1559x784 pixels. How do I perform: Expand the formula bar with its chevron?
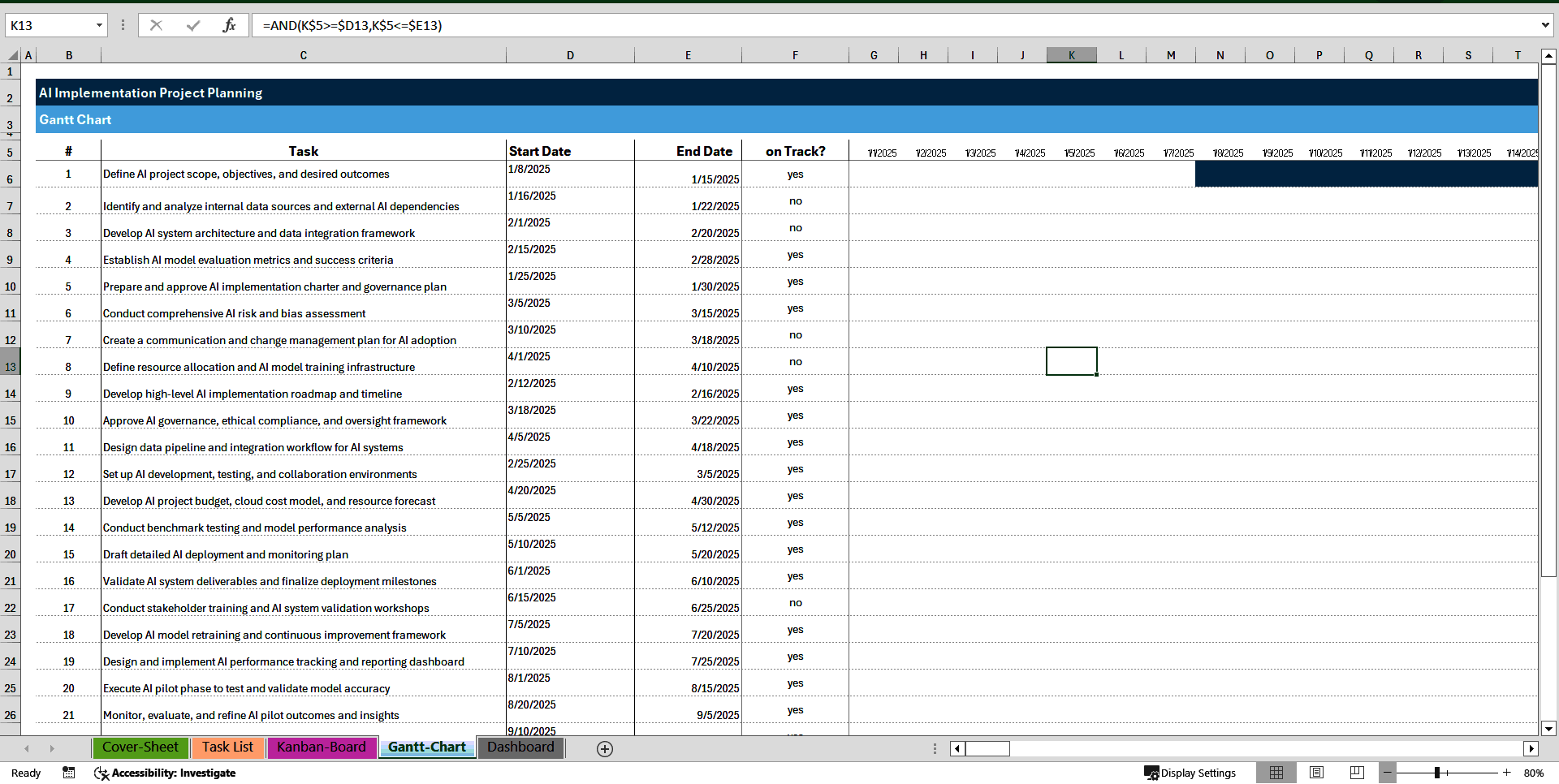(x=1544, y=25)
